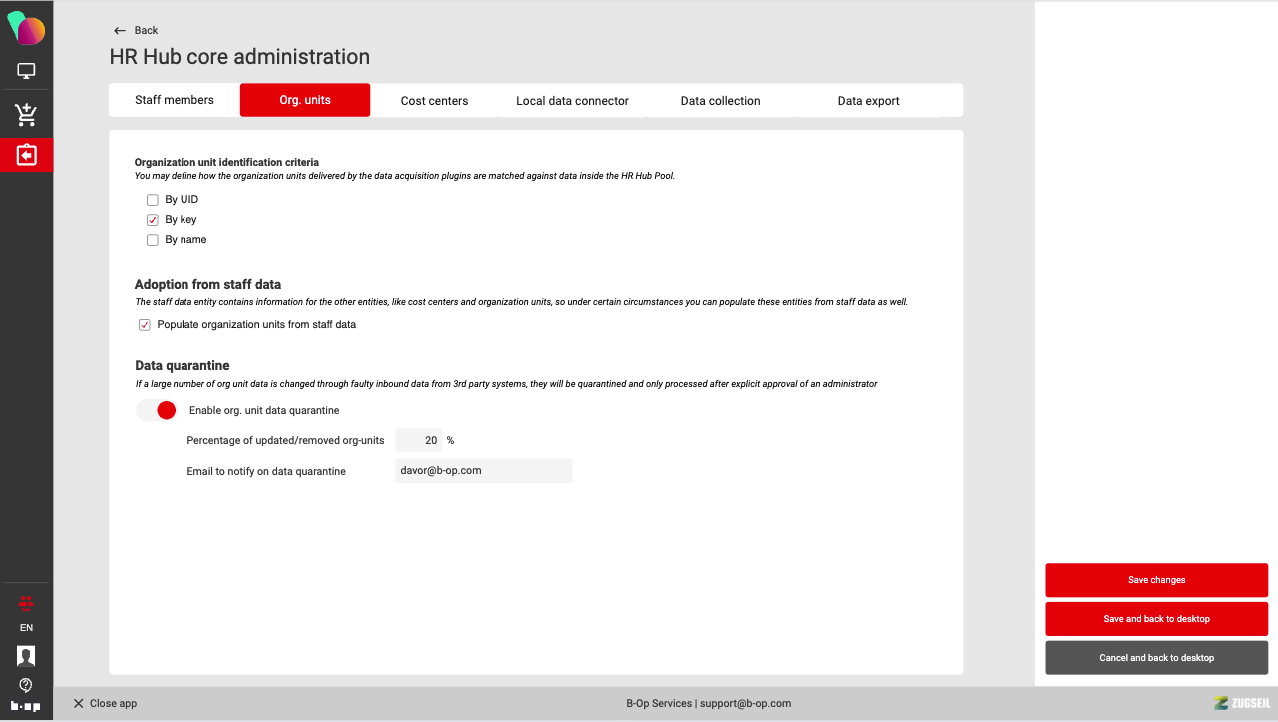Open the desktop monitor icon in sidebar
1278x722 pixels.
coord(26,71)
